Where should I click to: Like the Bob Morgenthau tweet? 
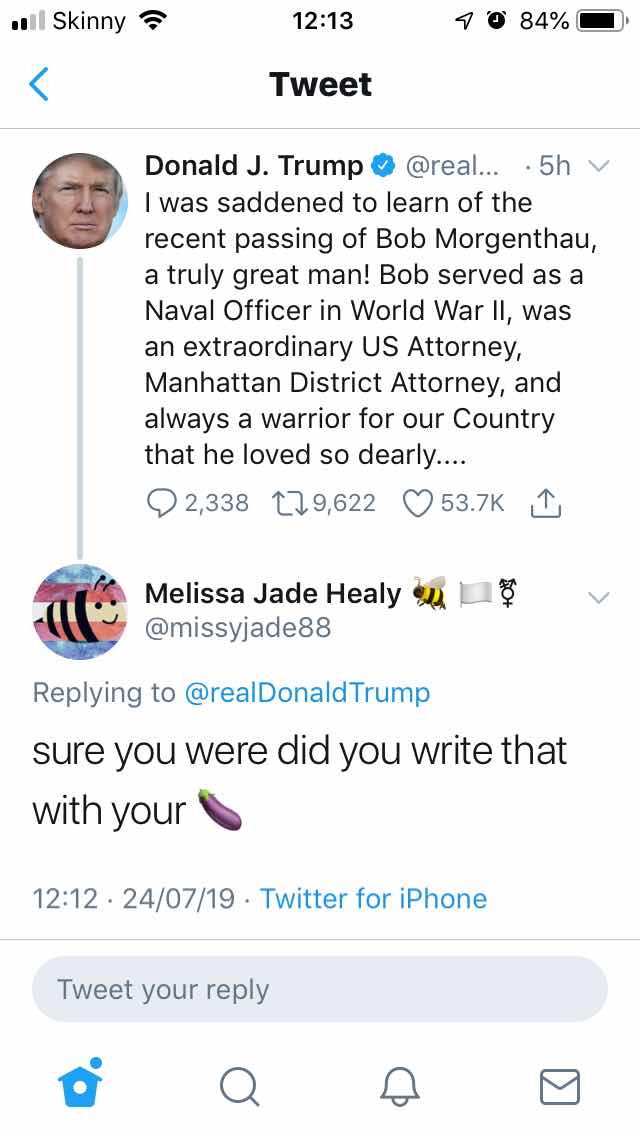(x=418, y=502)
